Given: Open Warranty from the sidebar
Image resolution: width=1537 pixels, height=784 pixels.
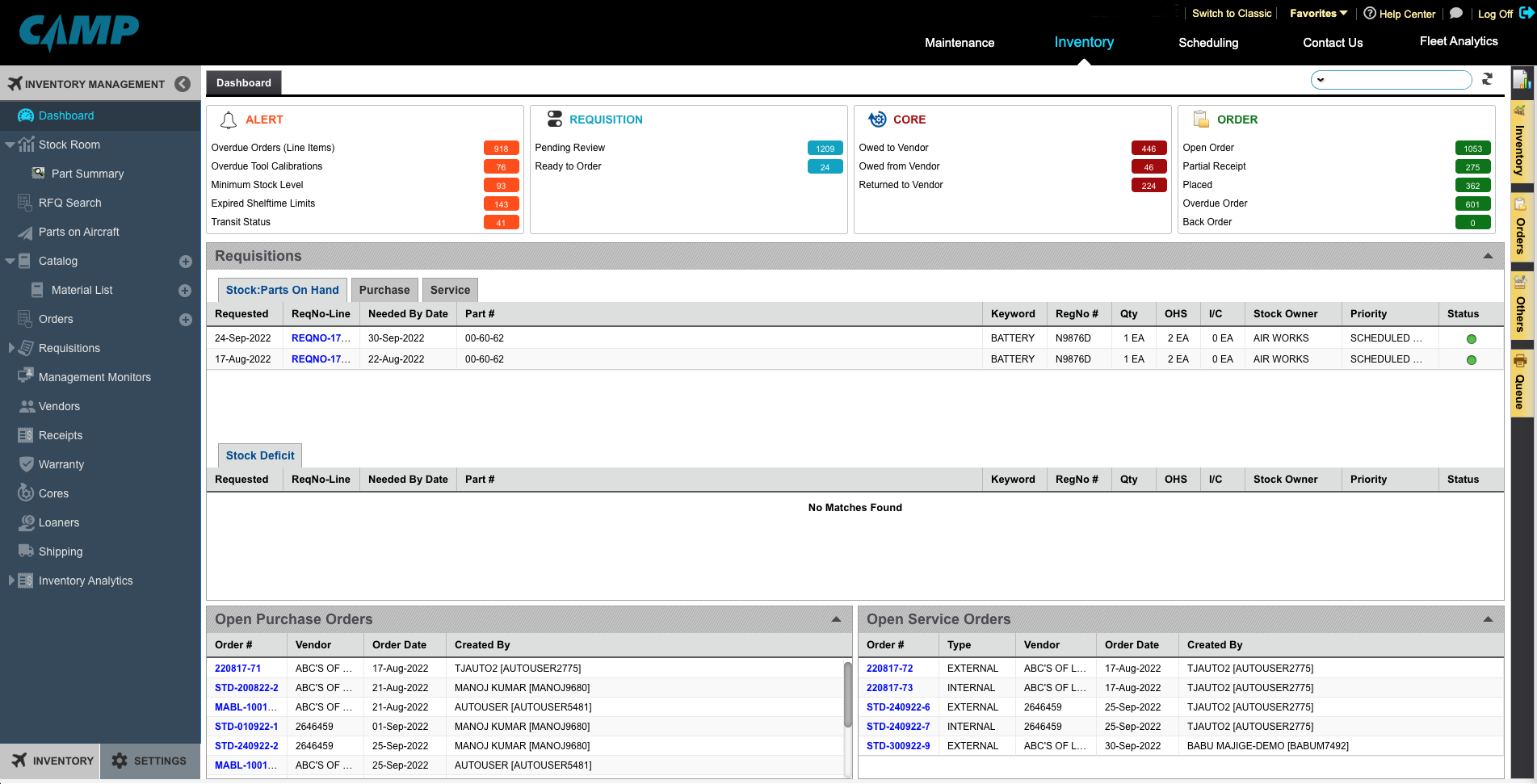Looking at the screenshot, I should (61, 464).
